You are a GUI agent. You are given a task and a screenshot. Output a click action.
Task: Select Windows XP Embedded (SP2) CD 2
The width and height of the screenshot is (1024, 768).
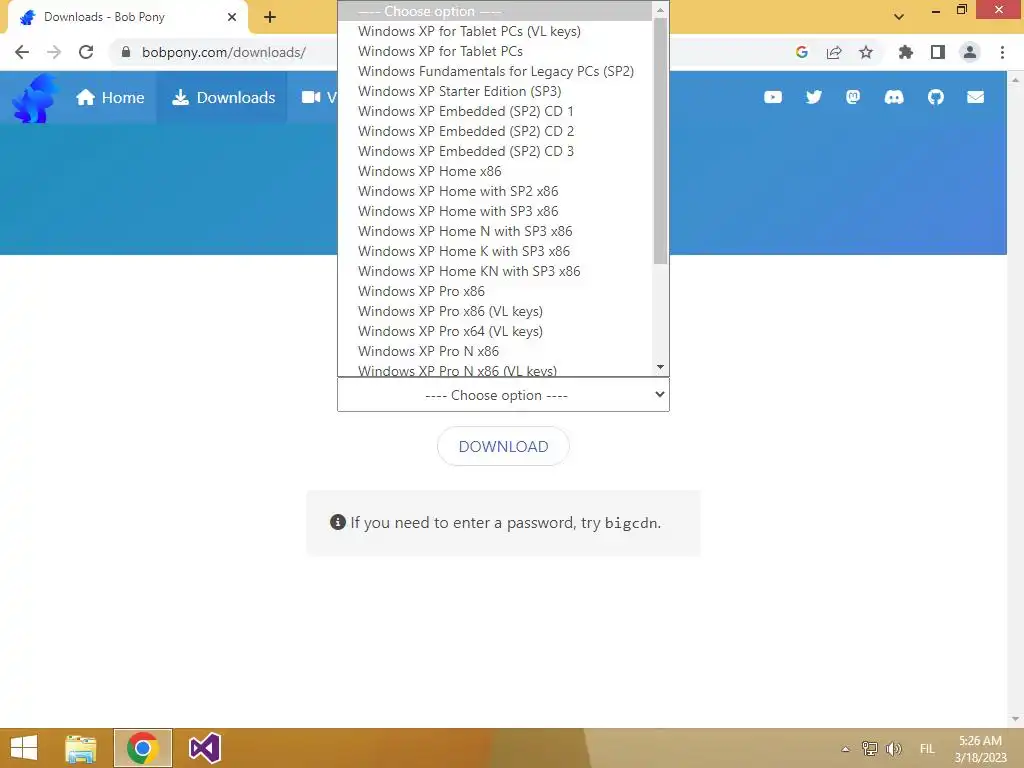tap(495, 131)
